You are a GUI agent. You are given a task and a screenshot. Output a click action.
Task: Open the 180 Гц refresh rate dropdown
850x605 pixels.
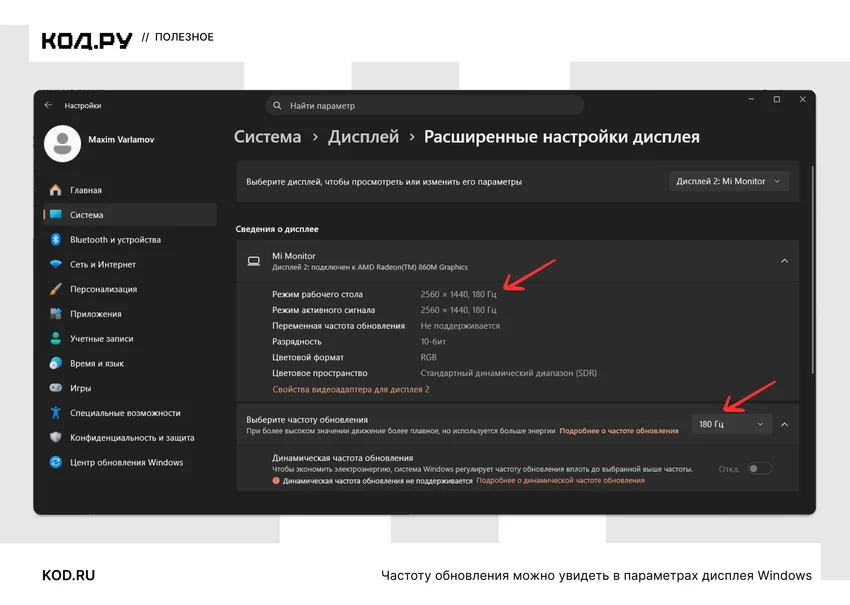731,424
